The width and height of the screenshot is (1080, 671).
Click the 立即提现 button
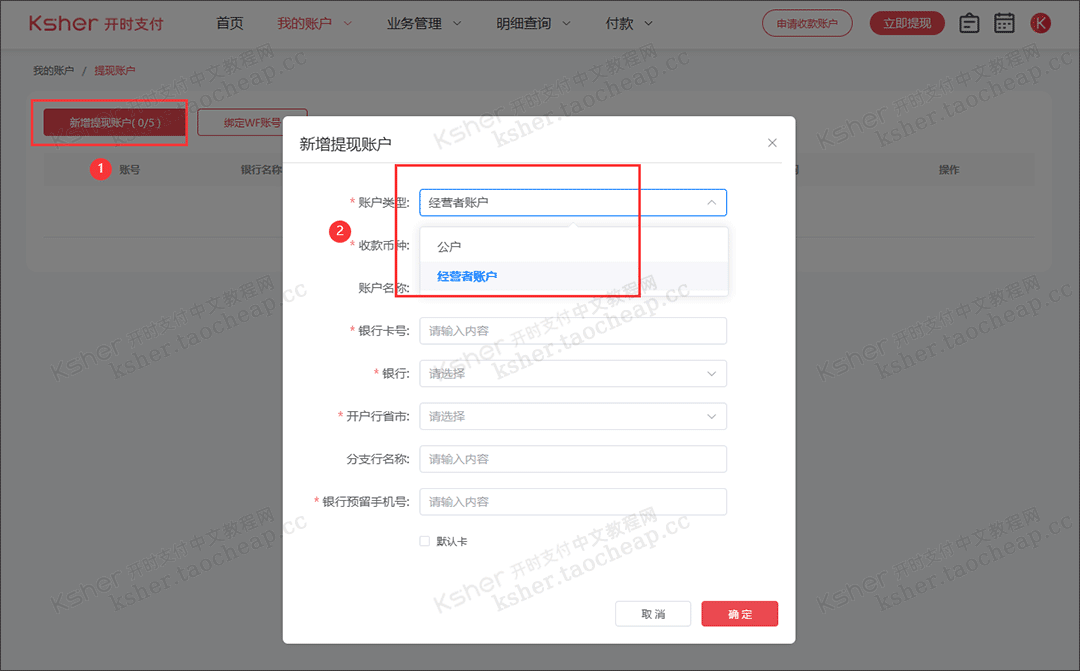(x=907, y=23)
